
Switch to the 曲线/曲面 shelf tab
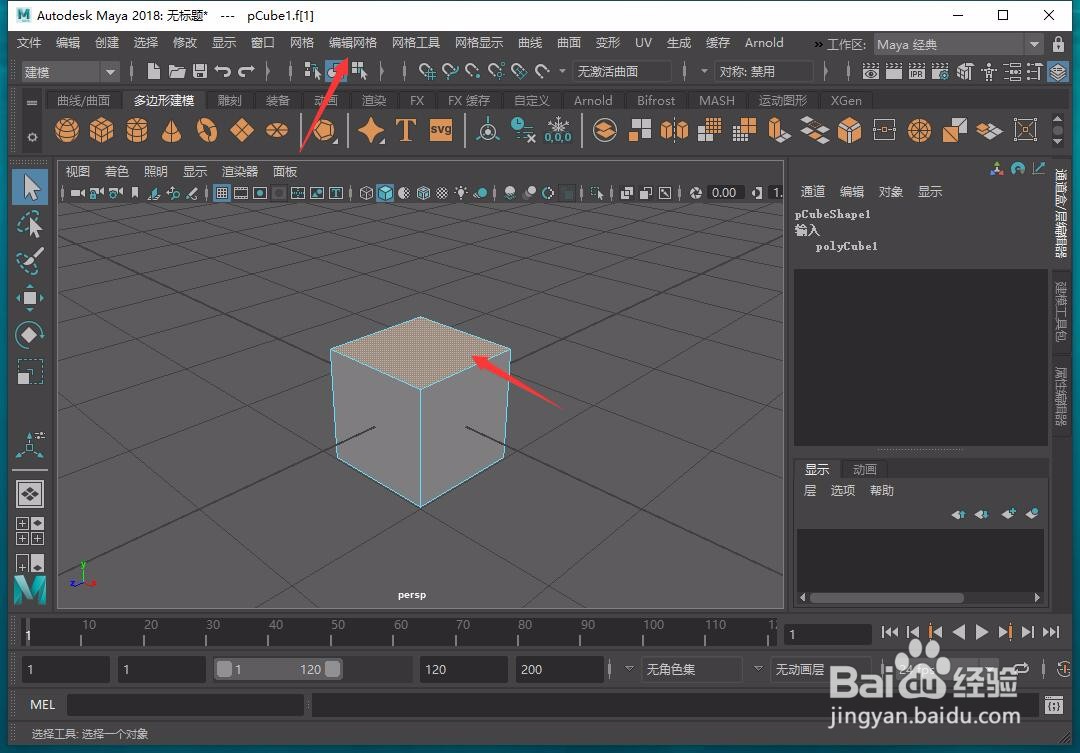83,101
